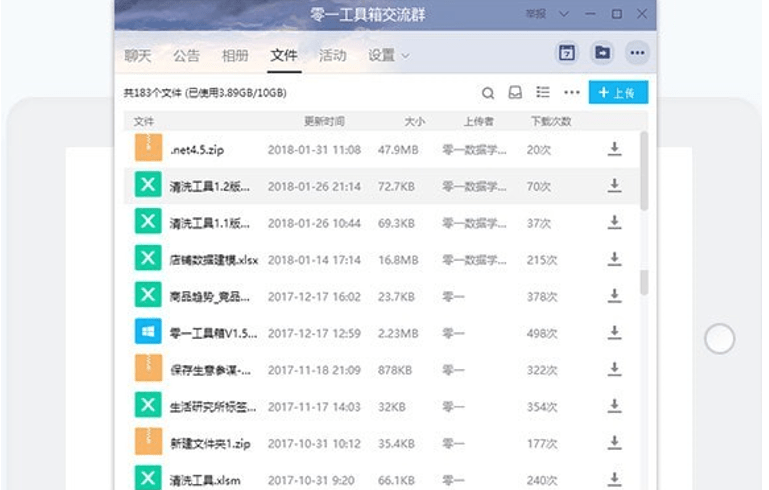Screen dimensions: 769x490
Task: Select file name 清洗工具.xlsm
Action: tap(205, 480)
